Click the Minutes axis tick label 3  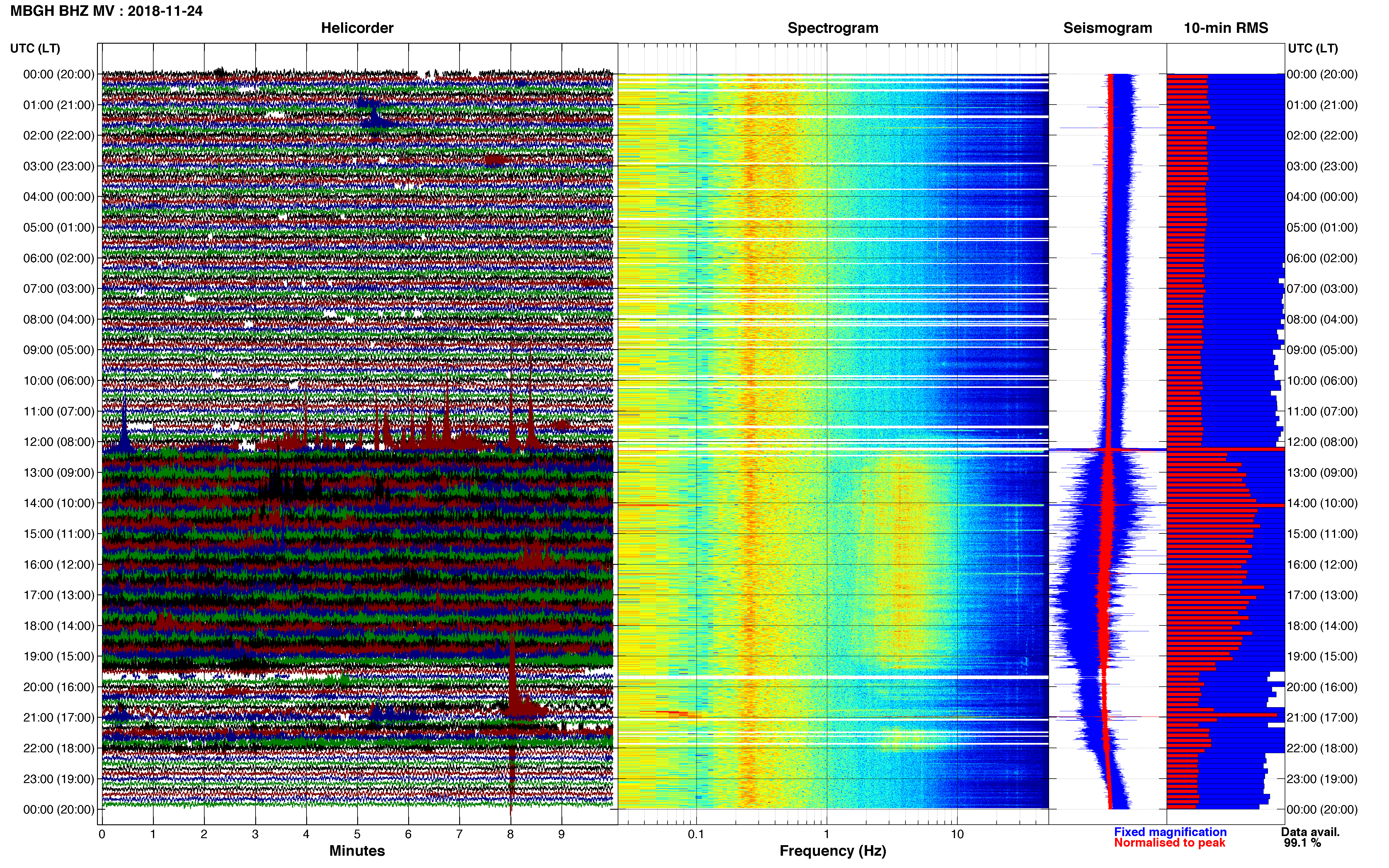[x=255, y=834]
